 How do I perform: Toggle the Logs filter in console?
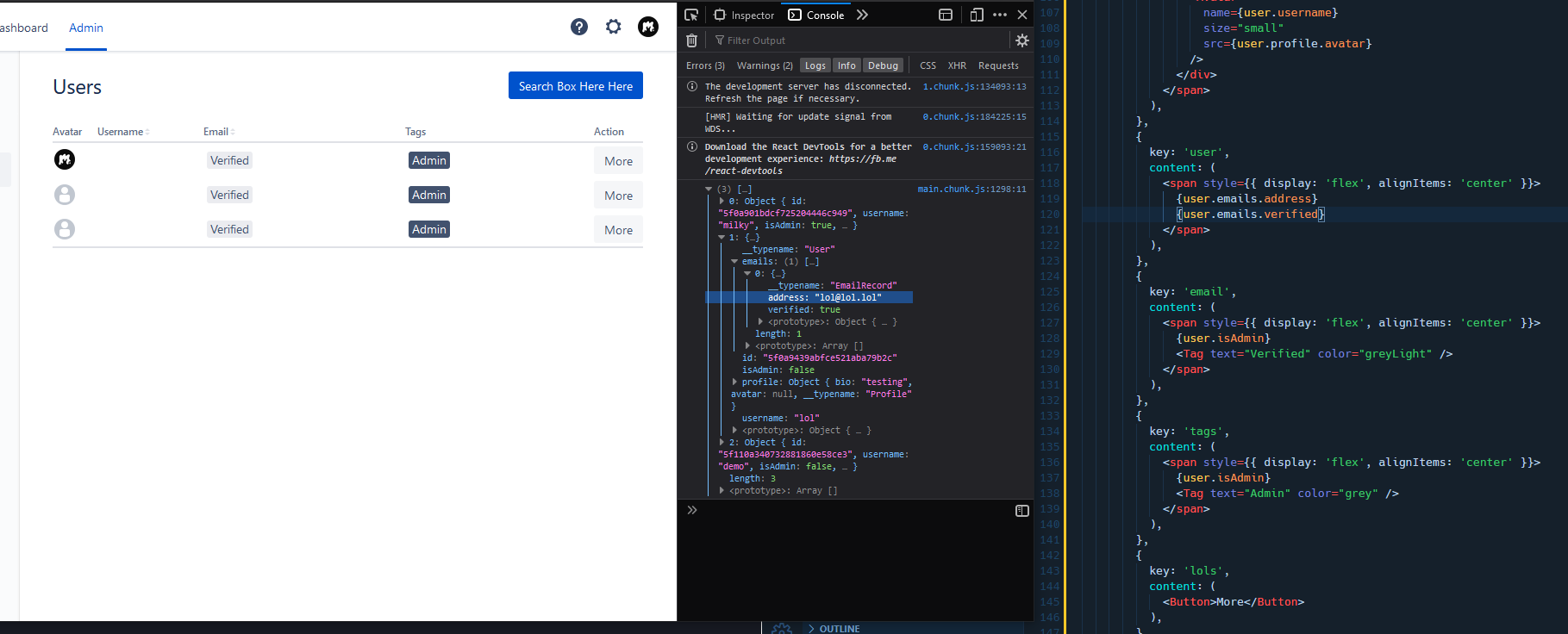[x=815, y=65]
